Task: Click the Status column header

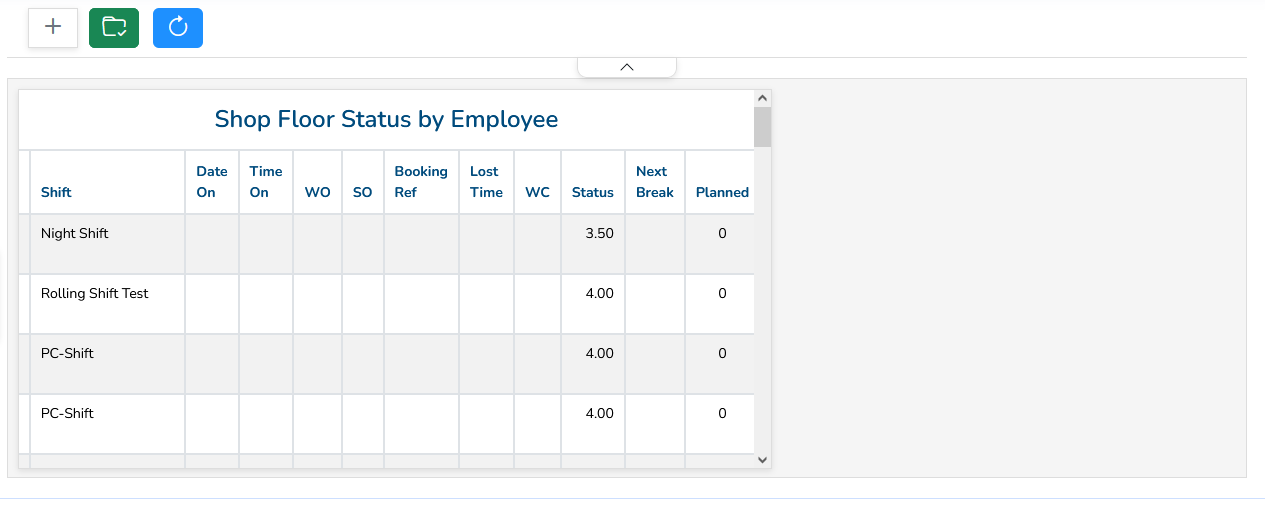Action: pyautogui.click(x=593, y=192)
